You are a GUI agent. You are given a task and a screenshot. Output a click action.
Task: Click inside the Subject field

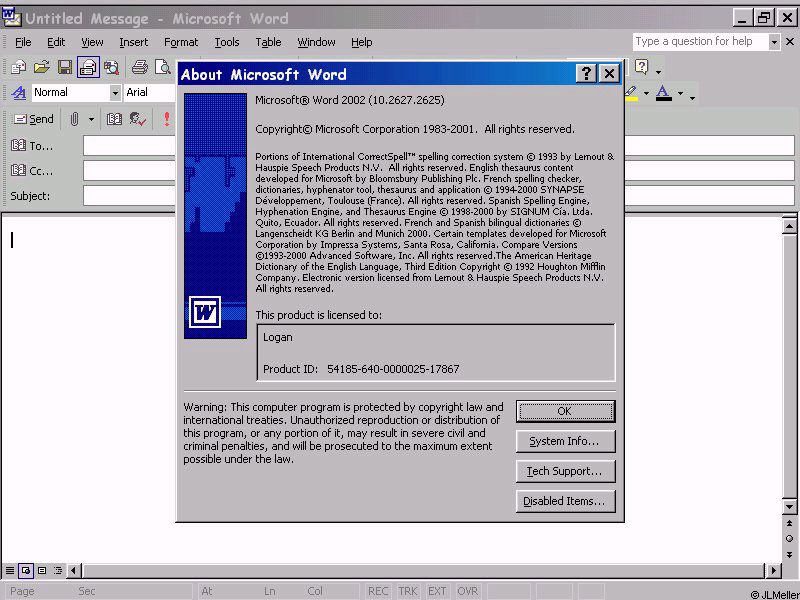(439, 195)
